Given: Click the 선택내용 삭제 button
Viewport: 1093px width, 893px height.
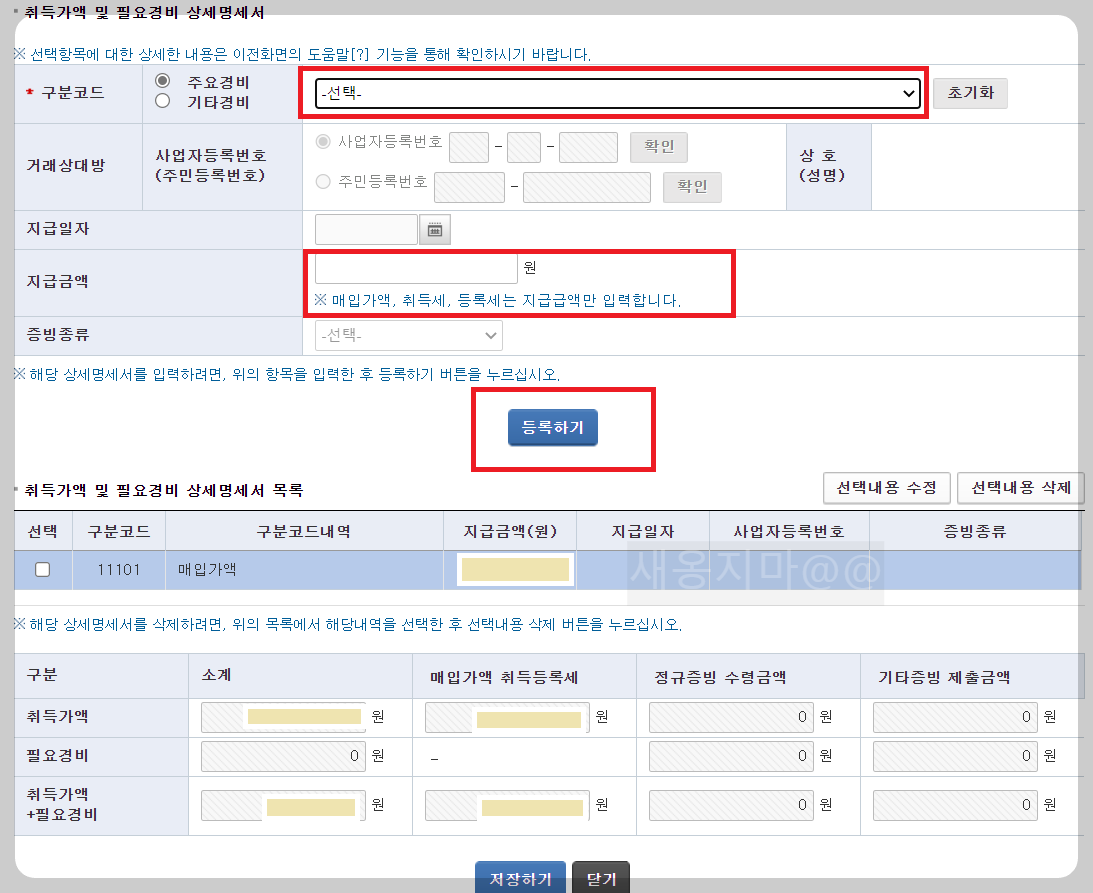Looking at the screenshot, I should point(1020,488).
